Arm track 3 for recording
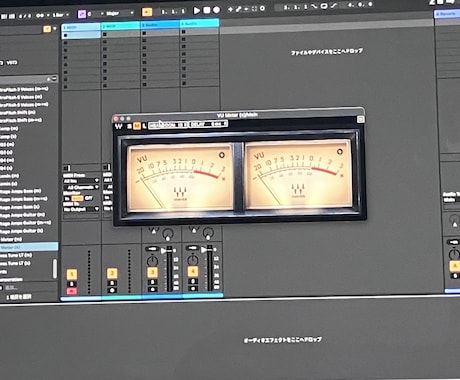The image size is (460, 380). click(x=152, y=289)
